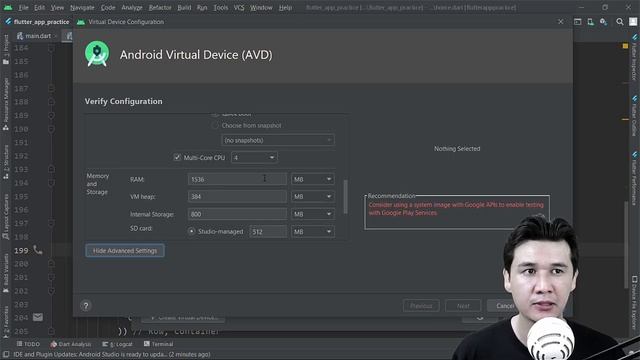Close the Virtual Device Configuration dialog

[x=560, y=22]
